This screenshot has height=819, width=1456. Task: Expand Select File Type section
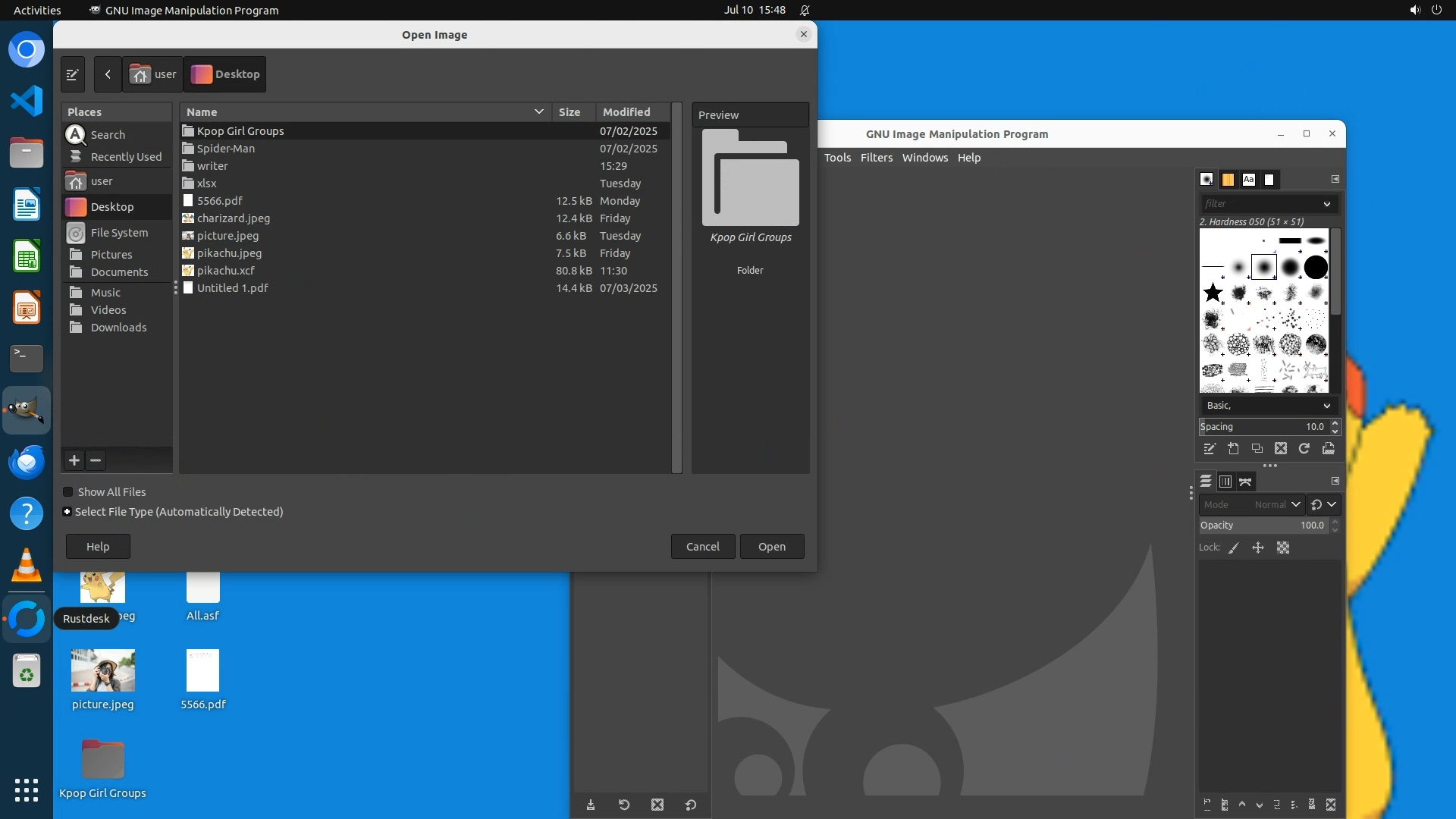(67, 512)
